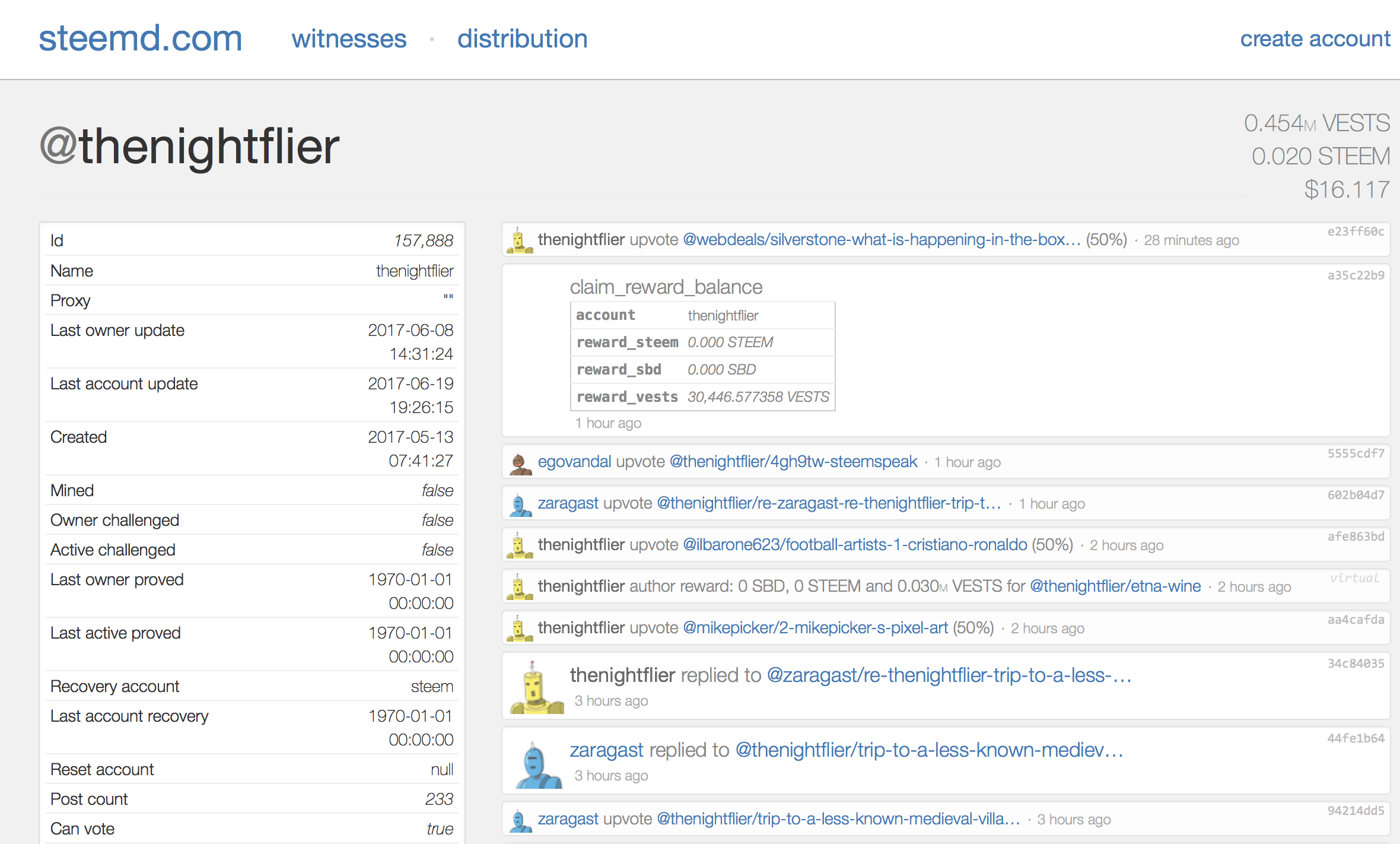Click the create account link

[x=1315, y=39]
